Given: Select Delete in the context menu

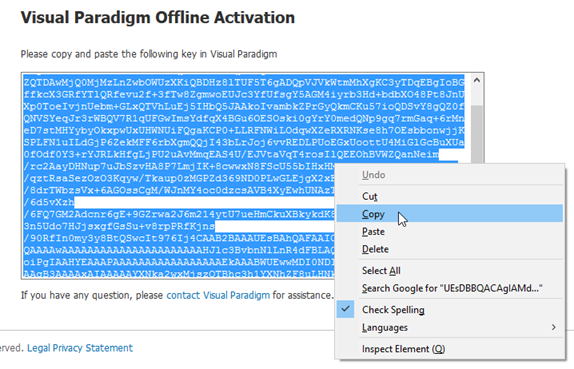Looking at the screenshot, I should [x=450, y=249].
